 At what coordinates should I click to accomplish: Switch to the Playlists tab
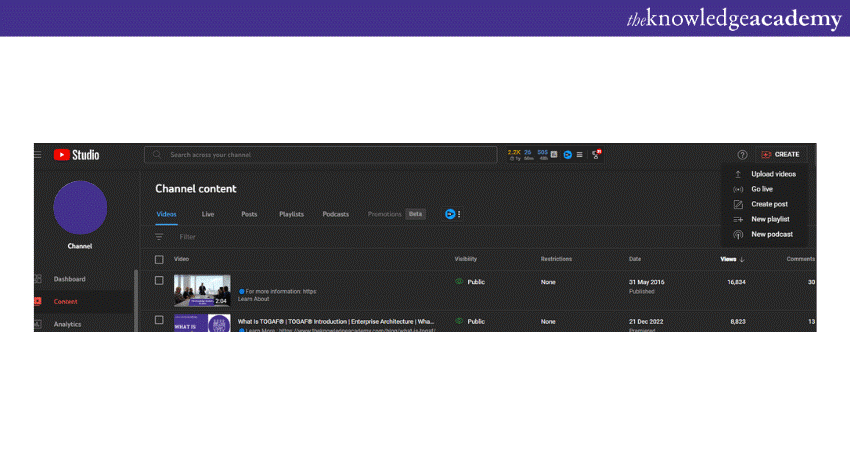[x=291, y=214]
